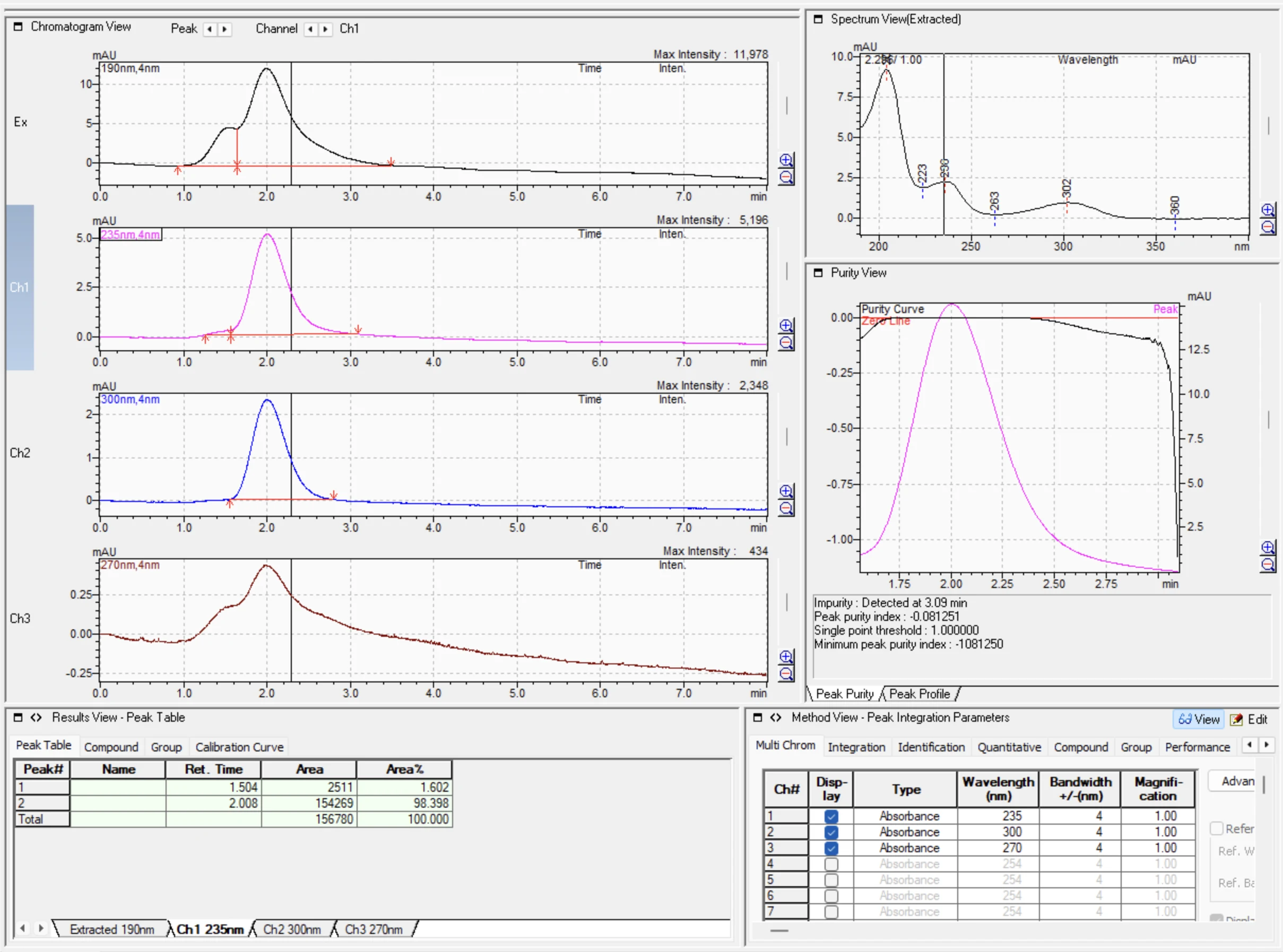This screenshot has height=952, width=1283.
Task: Select retention time cell 2.008
Action: (x=214, y=803)
